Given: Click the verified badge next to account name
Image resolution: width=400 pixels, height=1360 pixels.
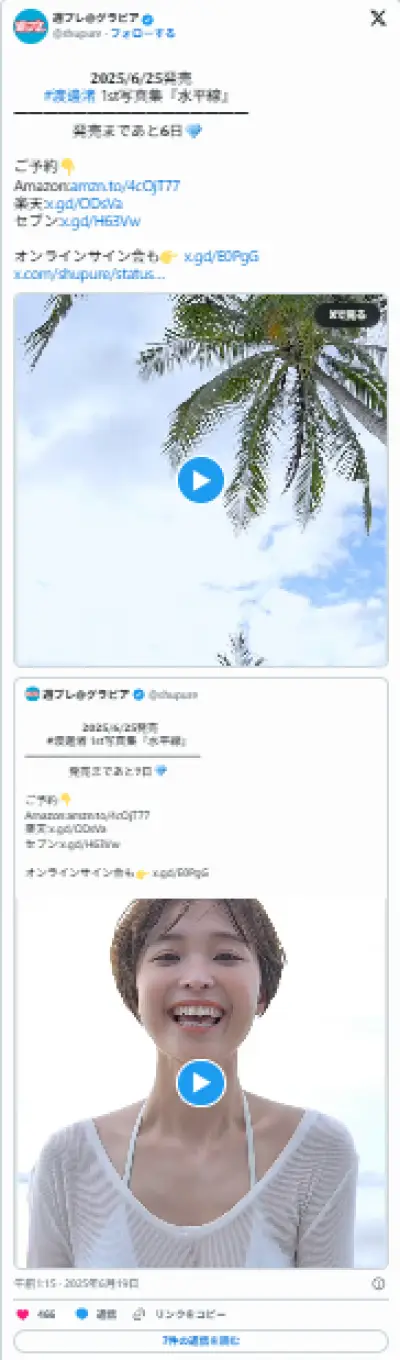Looking at the screenshot, I should (120, 19).
